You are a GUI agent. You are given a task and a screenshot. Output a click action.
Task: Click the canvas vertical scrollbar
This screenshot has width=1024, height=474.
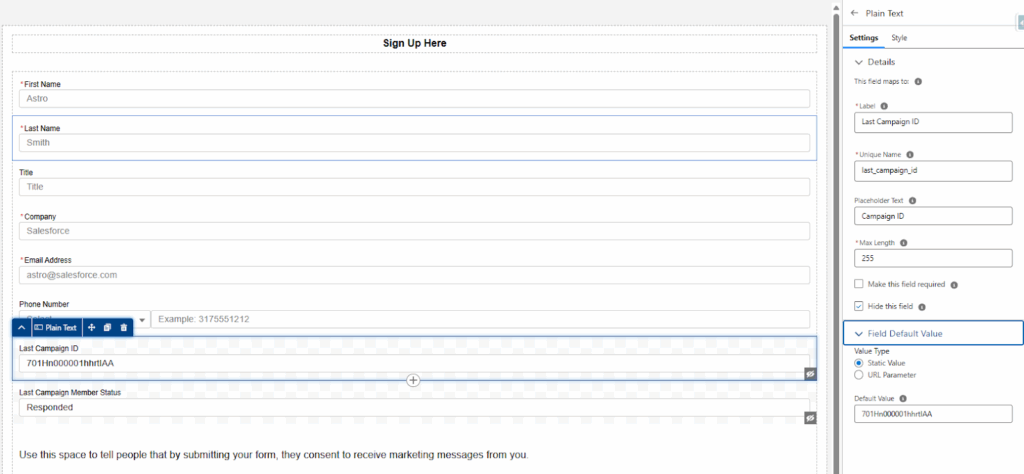click(x=835, y=242)
